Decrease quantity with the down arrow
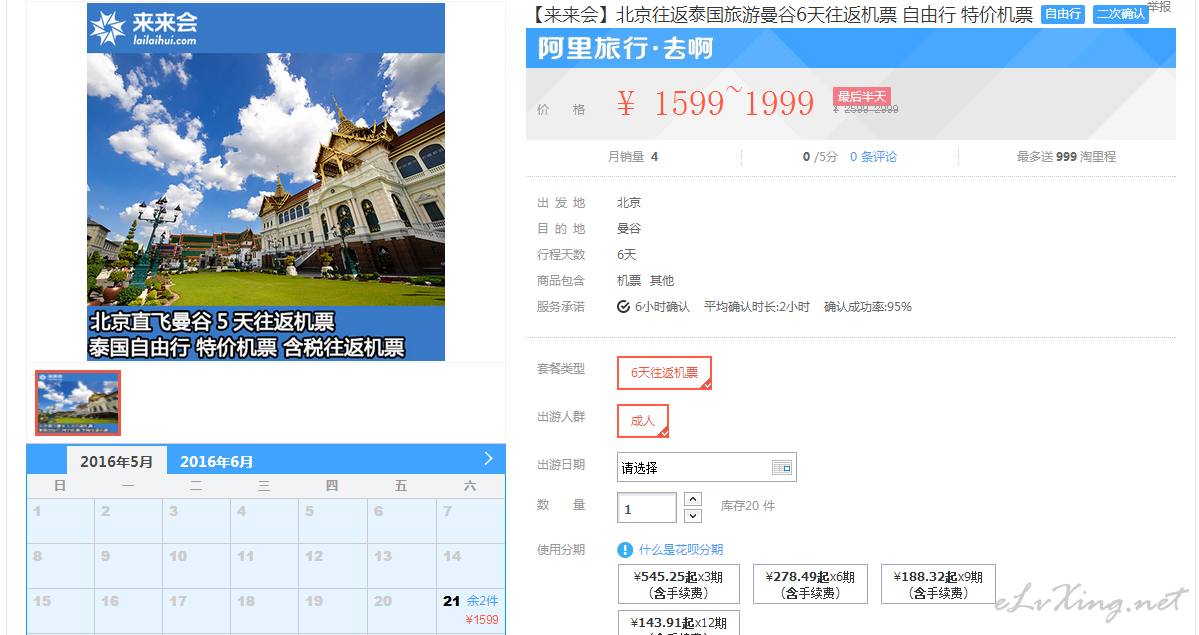Viewport: 1199px width, 635px height. (692, 516)
